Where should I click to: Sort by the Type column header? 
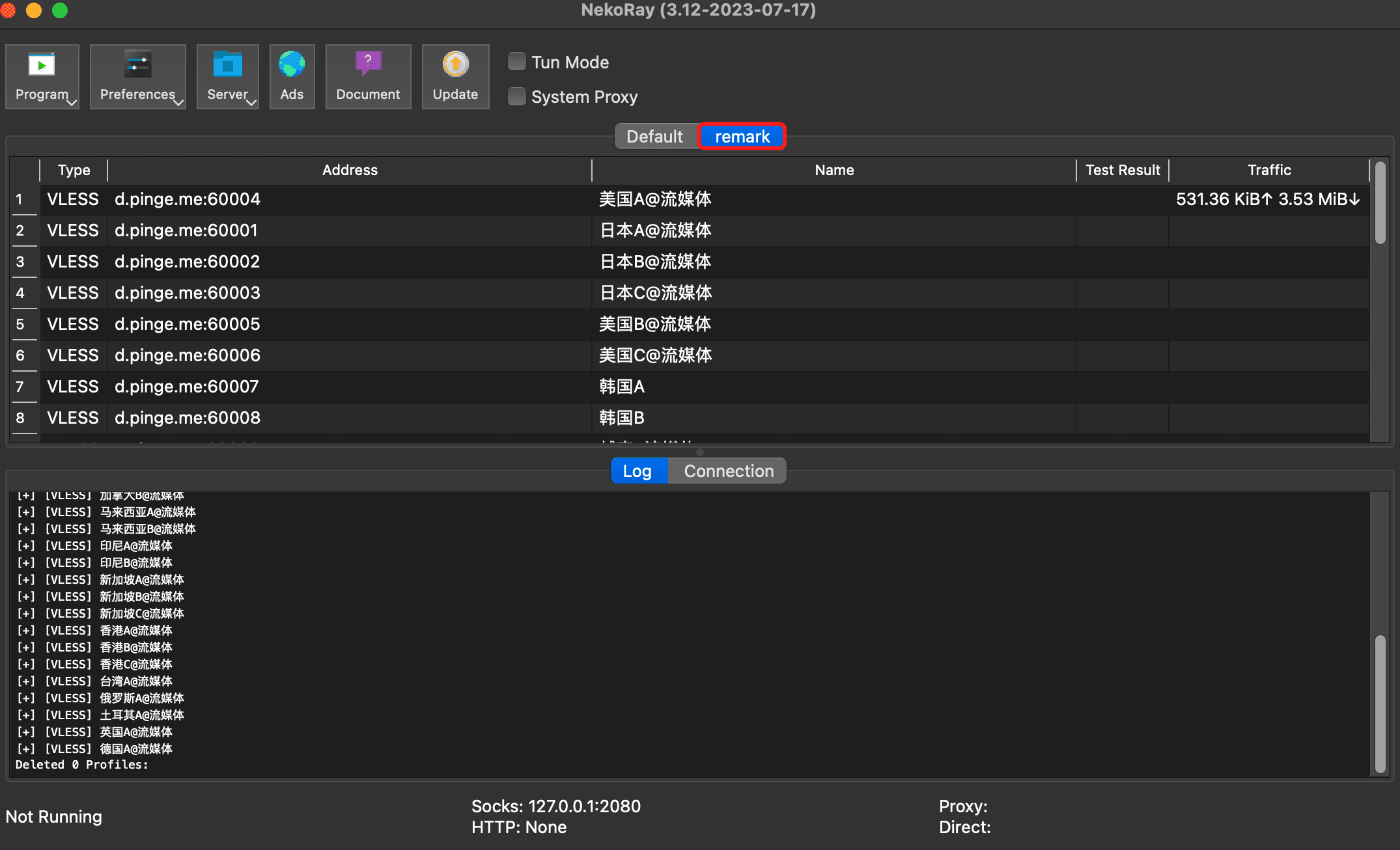coord(74,170)
